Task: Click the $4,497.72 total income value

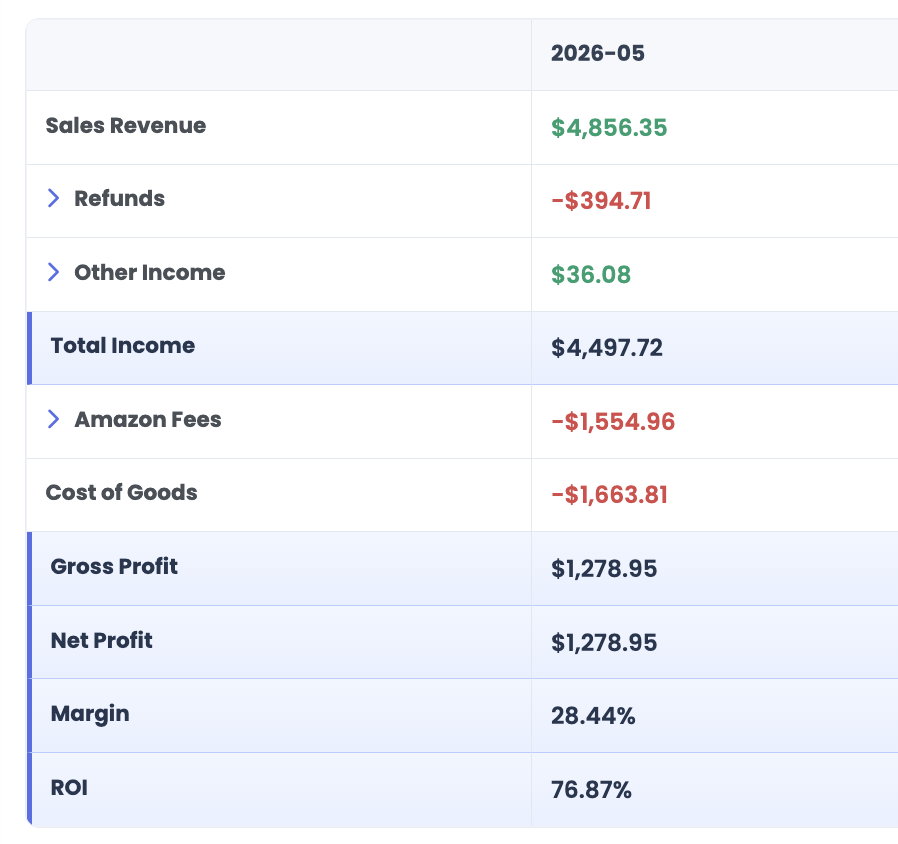Action: point(606,348)
